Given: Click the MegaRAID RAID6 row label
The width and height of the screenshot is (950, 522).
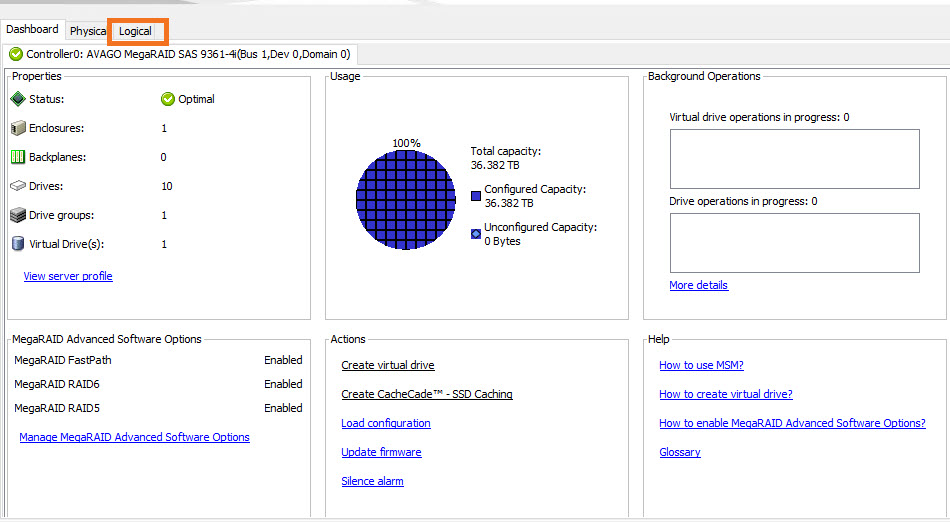Looking at the screenshot, I should [x=56, y=385].
